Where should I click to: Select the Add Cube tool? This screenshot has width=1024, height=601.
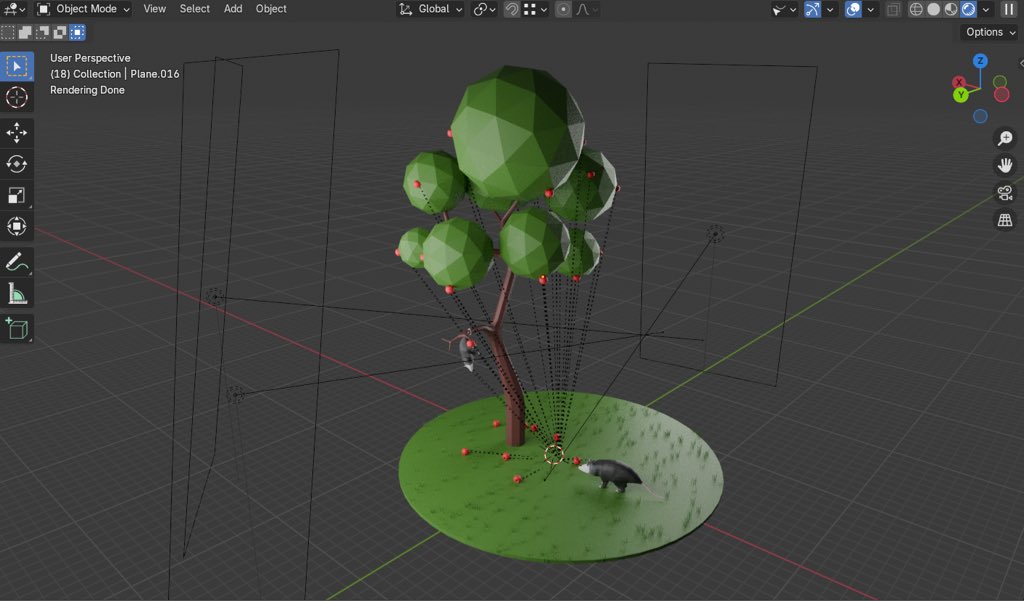coord(16,329)
